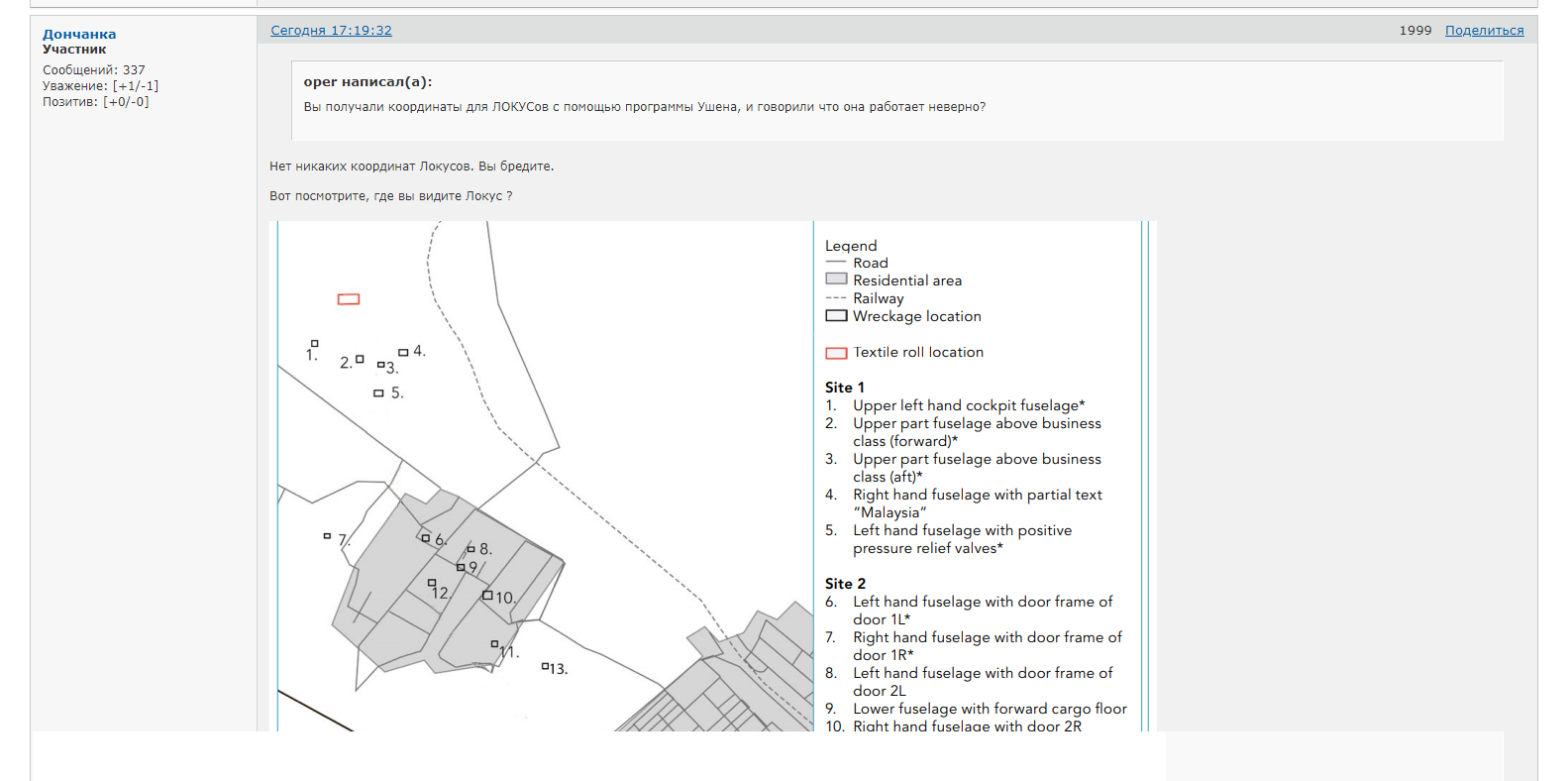The height and width of the screenshot is (781, 1568).
Task: Click wreckage marker 6 on the map
Action: pyautogui.click(x=426, y=538)
